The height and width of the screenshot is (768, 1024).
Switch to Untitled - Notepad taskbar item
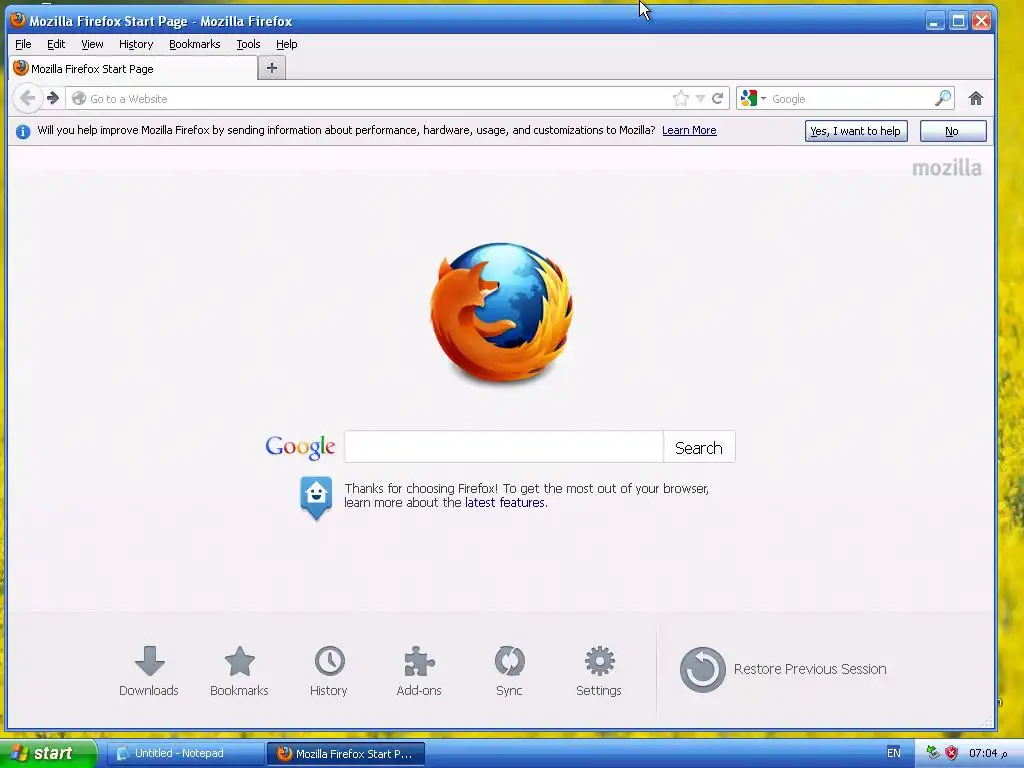185,754
